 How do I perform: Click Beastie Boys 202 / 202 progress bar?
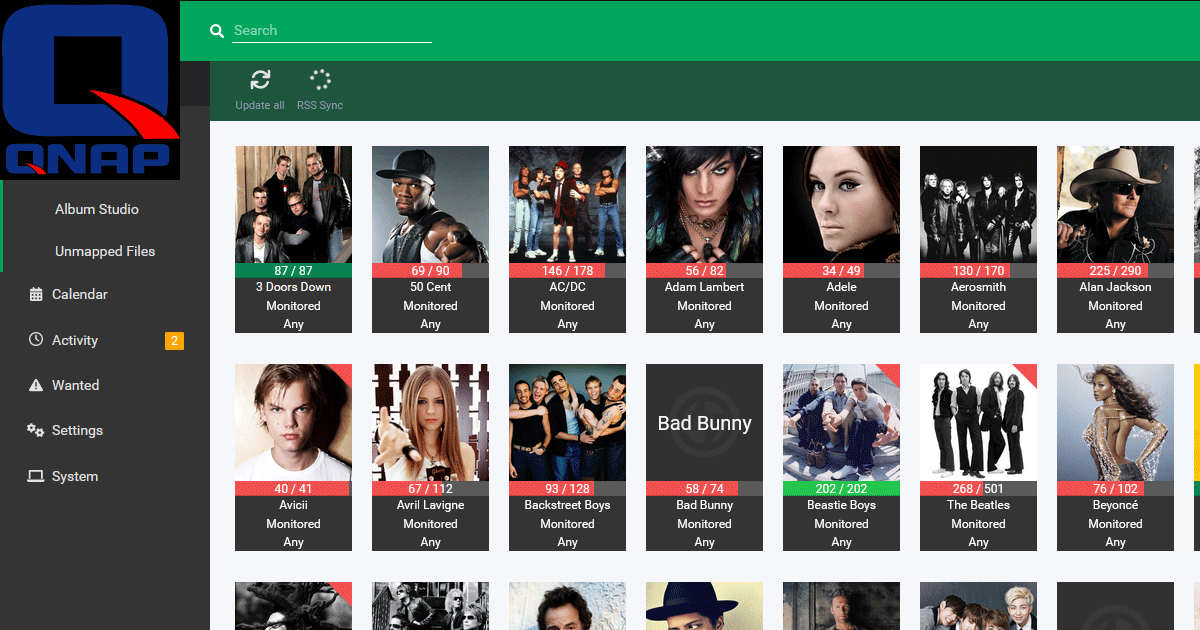tap(841, 489)
